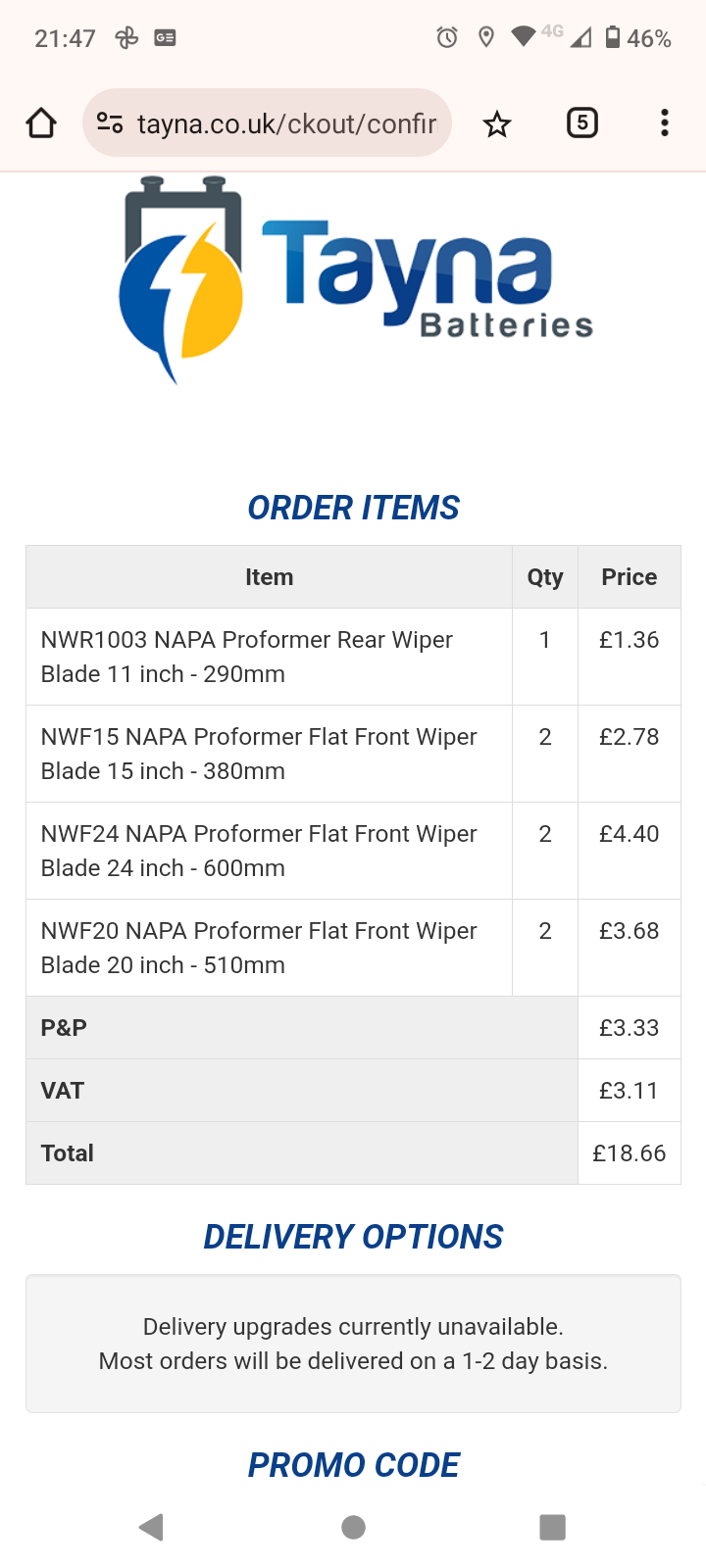Screen dimensions: 706x1568
Task: Tap the NWF20 Flat Front Wiper item
Action: 259,948
